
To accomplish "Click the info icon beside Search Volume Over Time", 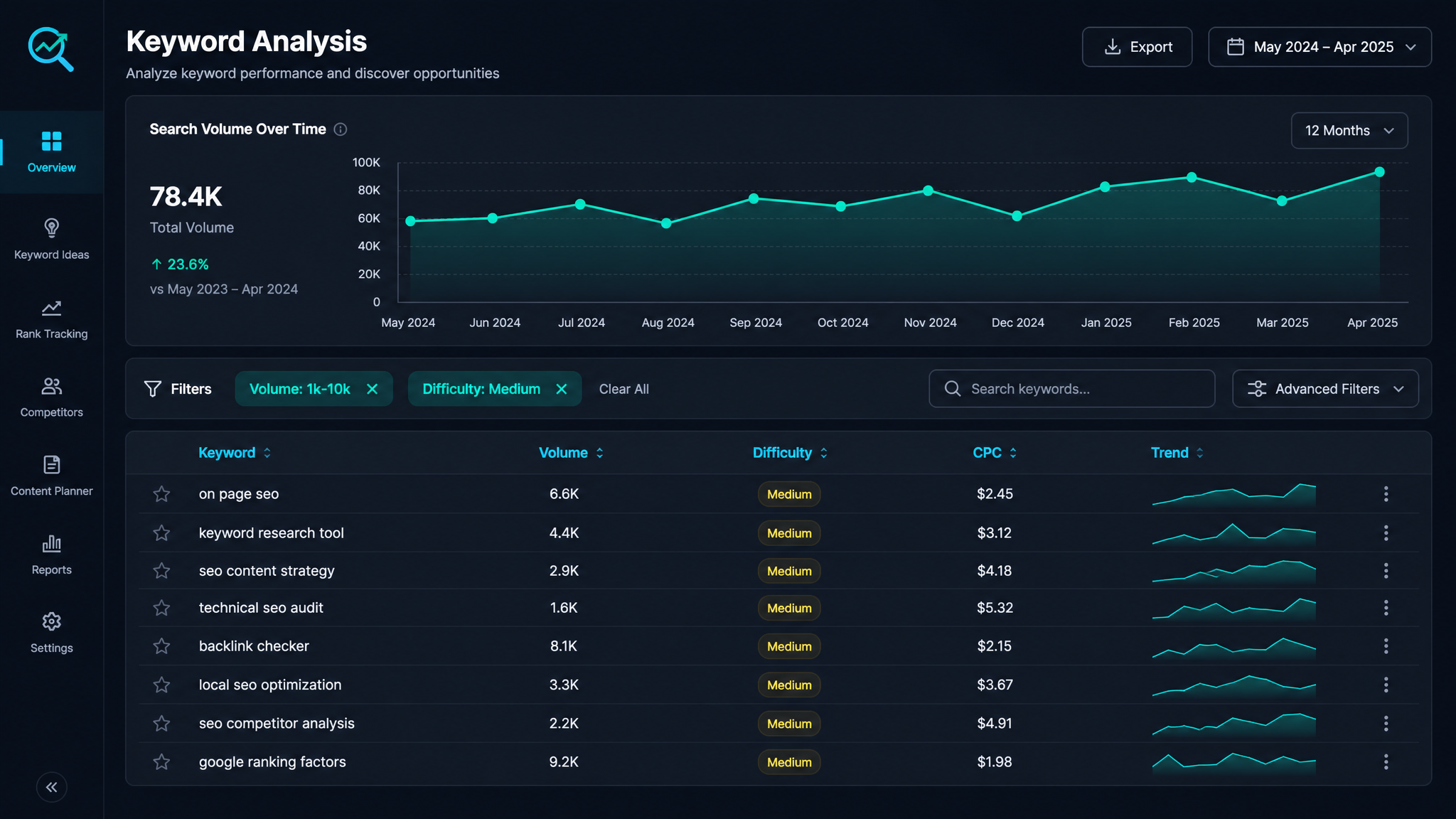I will 341,129.
